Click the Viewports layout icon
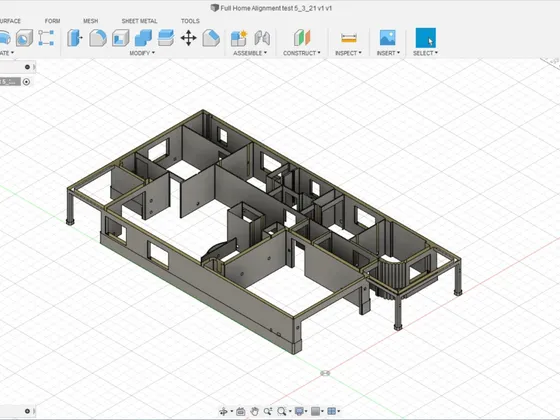This screenshot has height=420, width=560. tap(331, 411)
